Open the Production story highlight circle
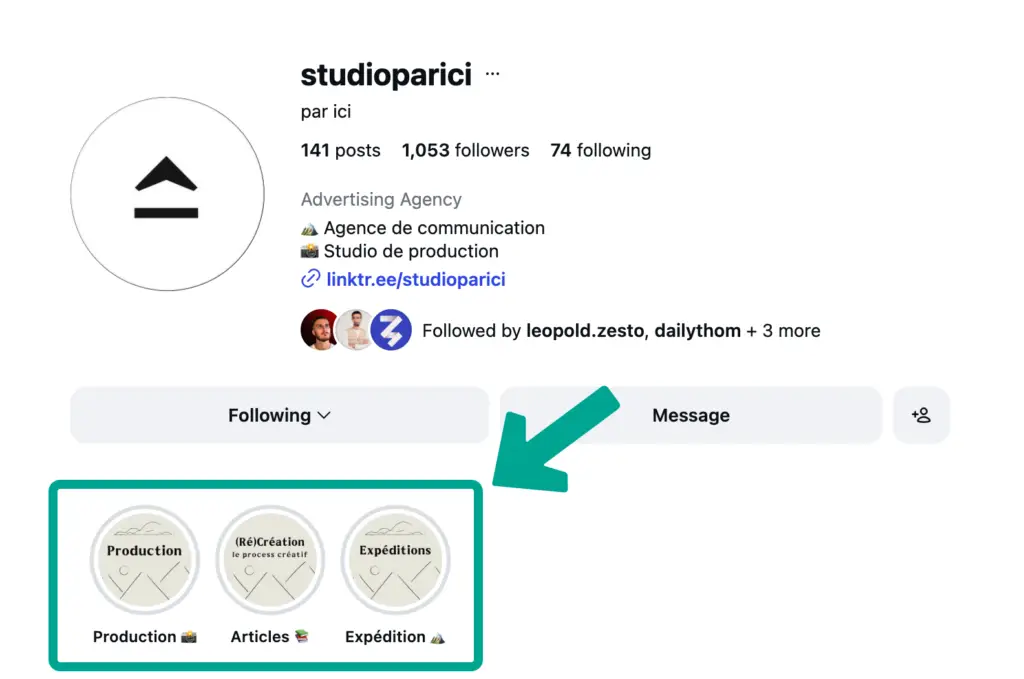This screenshot has height=679, width=1024. (x=144, y=560)
